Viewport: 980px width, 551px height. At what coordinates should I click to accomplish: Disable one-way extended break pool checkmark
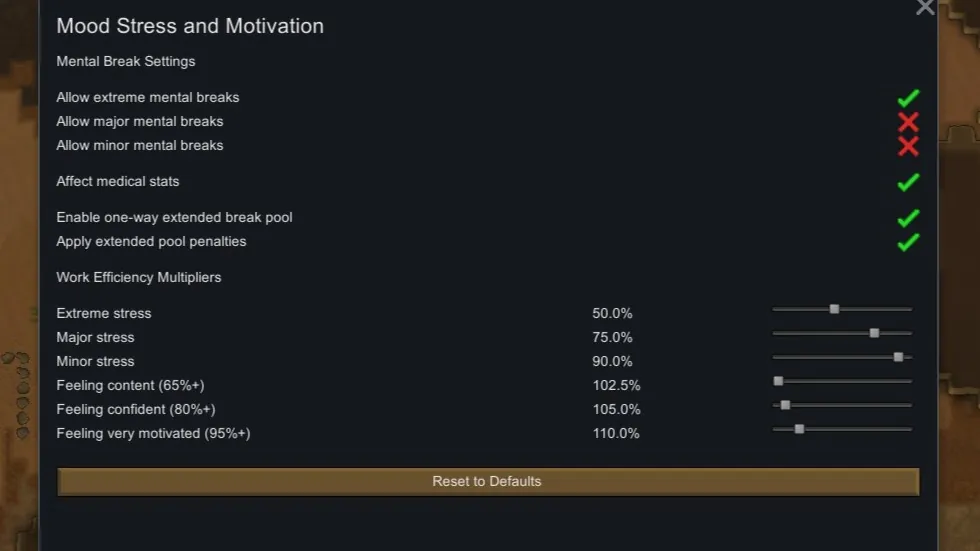pos(908,218)
